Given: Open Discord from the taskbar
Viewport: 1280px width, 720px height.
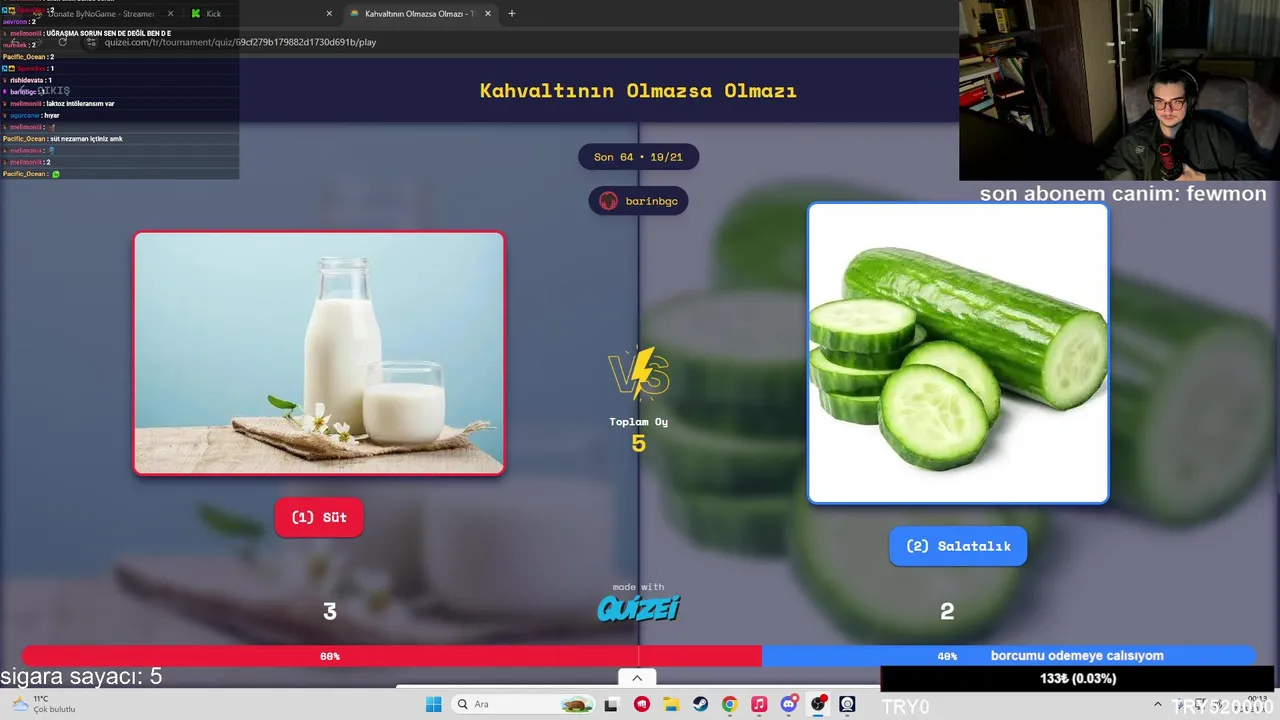Looking at the screenshot, I should [x=789, y=704].
